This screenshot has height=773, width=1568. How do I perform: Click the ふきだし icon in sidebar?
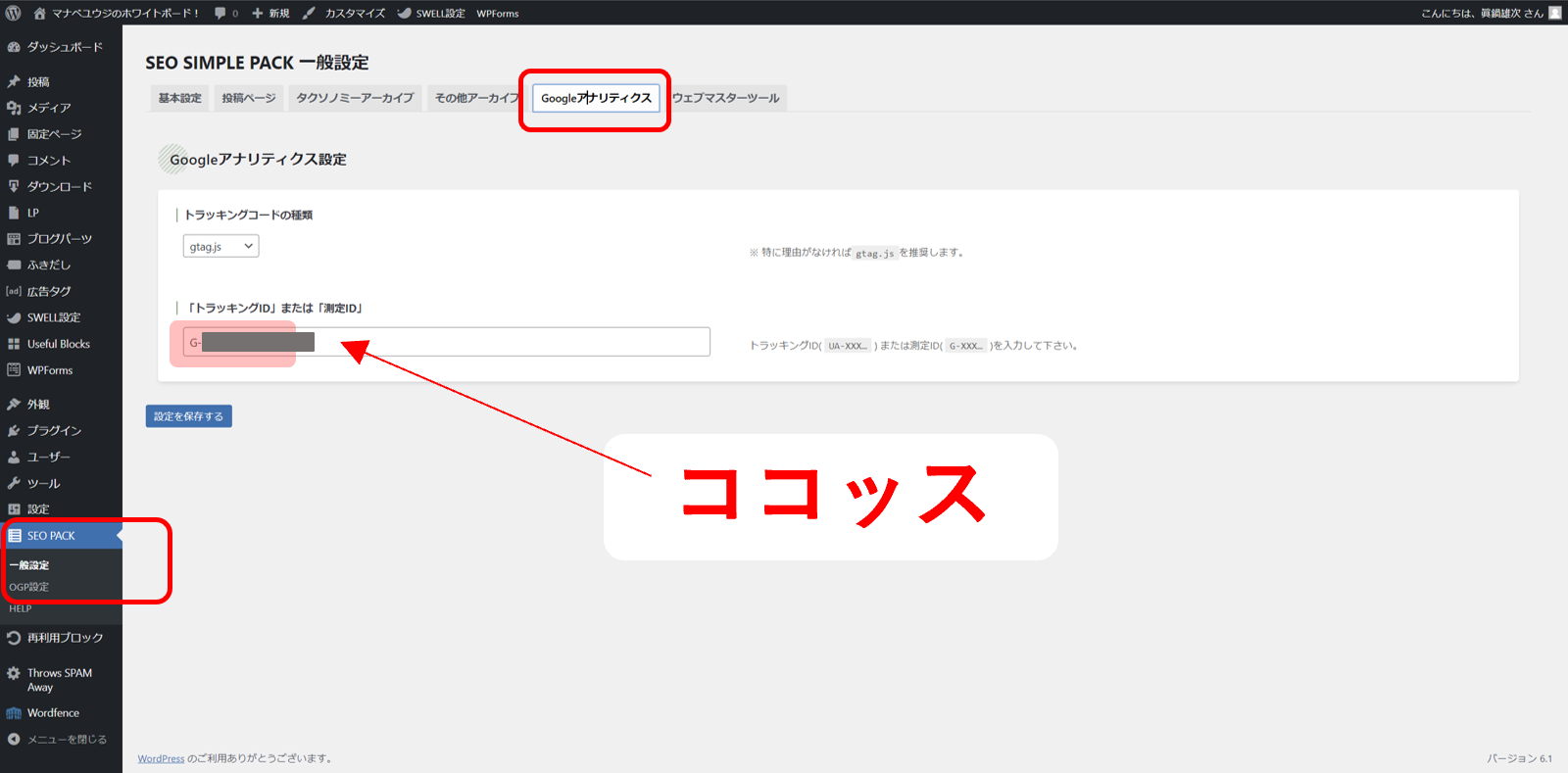click(14, 265)
